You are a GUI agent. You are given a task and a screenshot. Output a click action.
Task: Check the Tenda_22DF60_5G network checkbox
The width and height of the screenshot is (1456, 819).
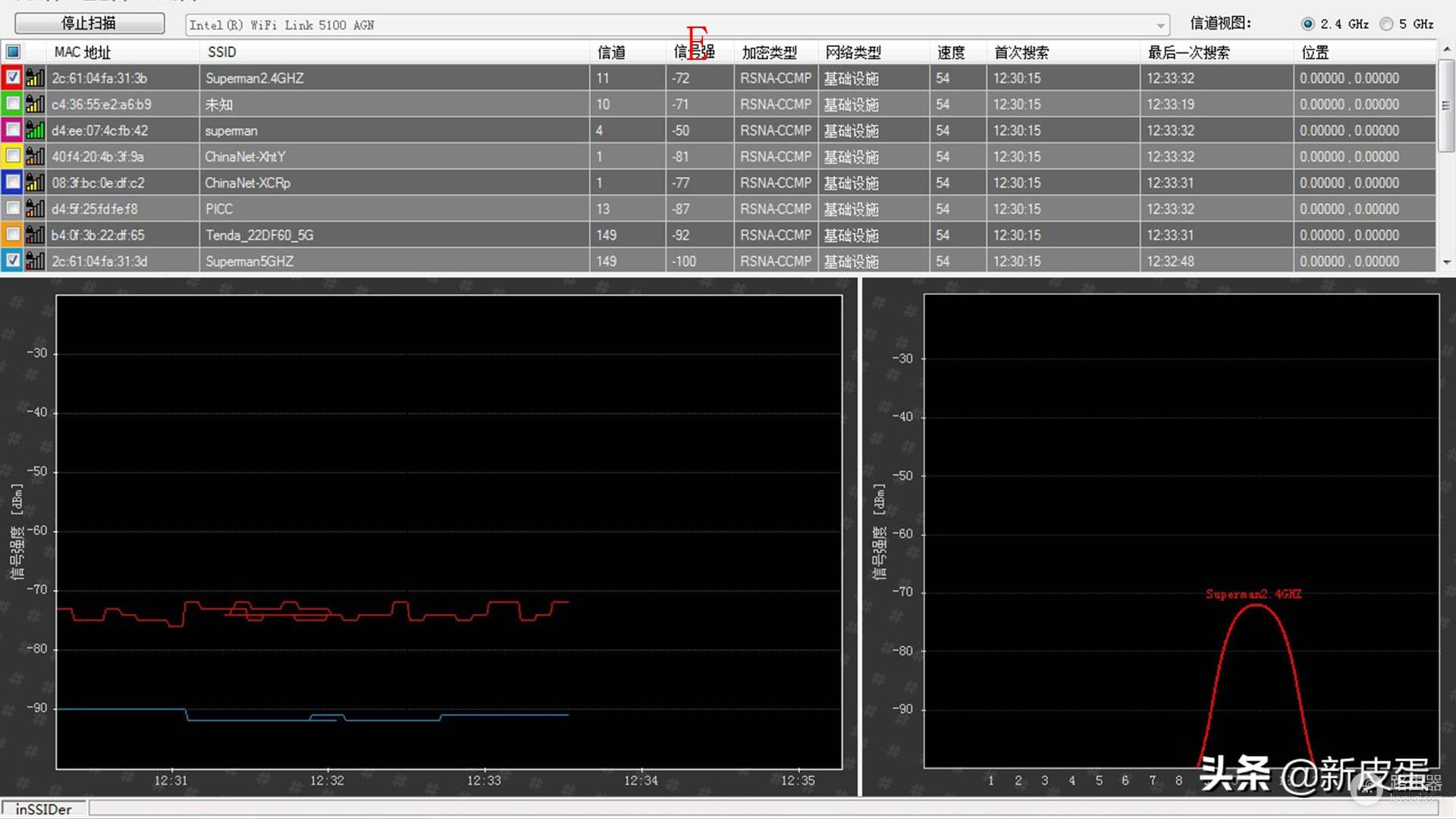coord(13,234)
